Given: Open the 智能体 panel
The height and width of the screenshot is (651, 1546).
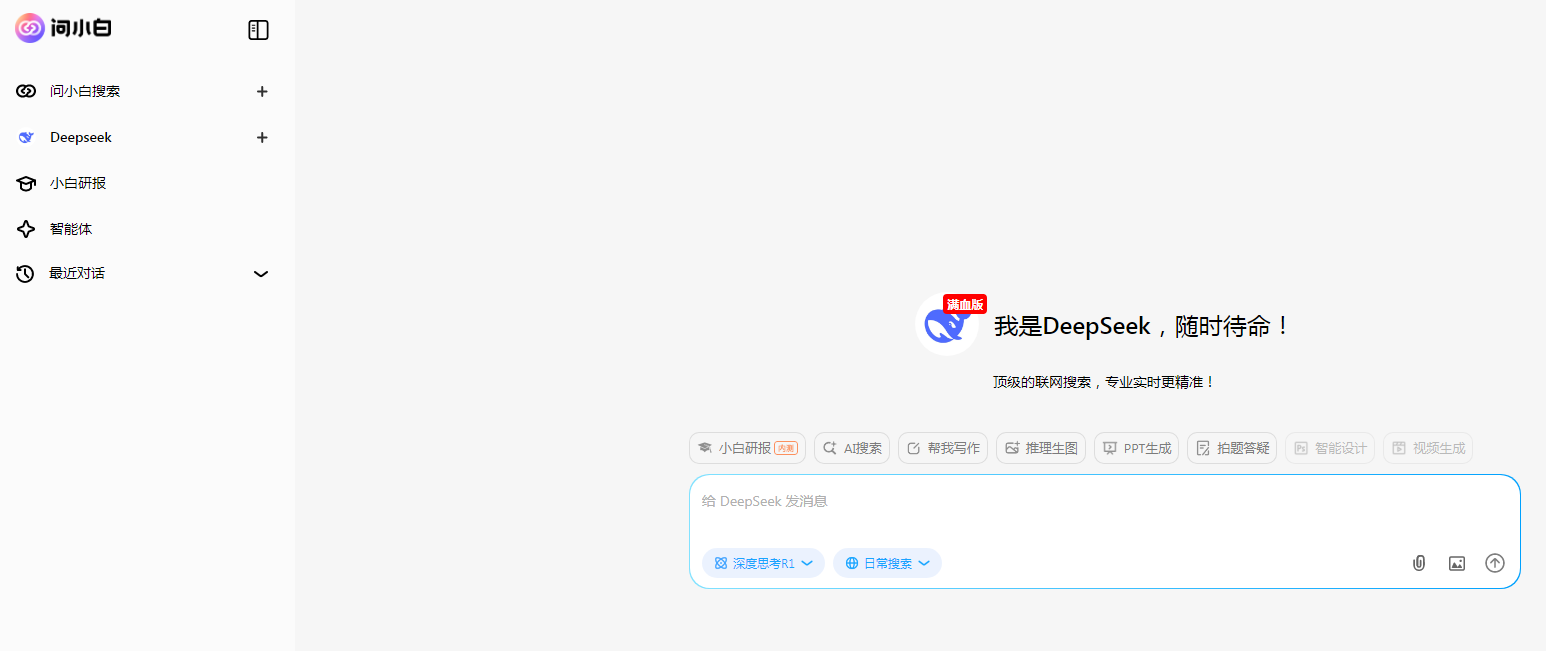Looking at the screenshot, I should coord(70,228).
